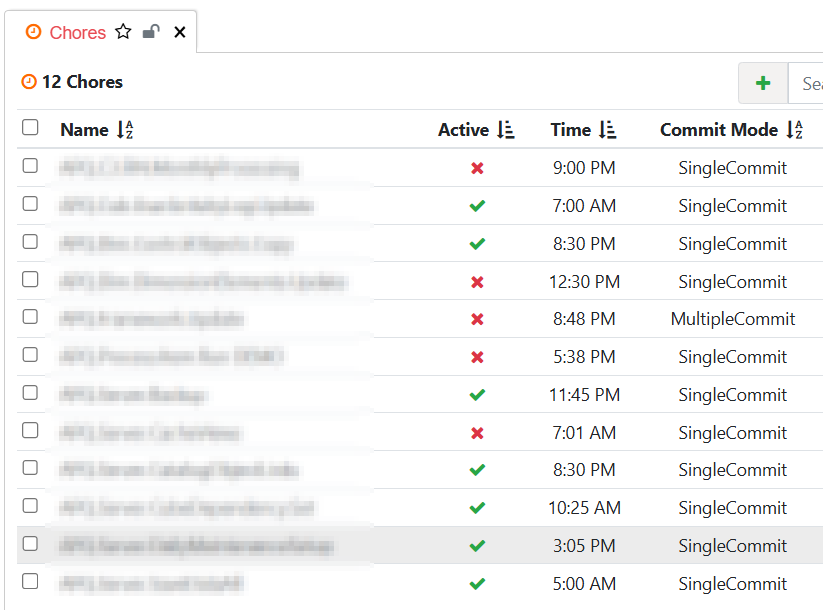Check the box for the 9:00 PM chore

click(30, 166)
